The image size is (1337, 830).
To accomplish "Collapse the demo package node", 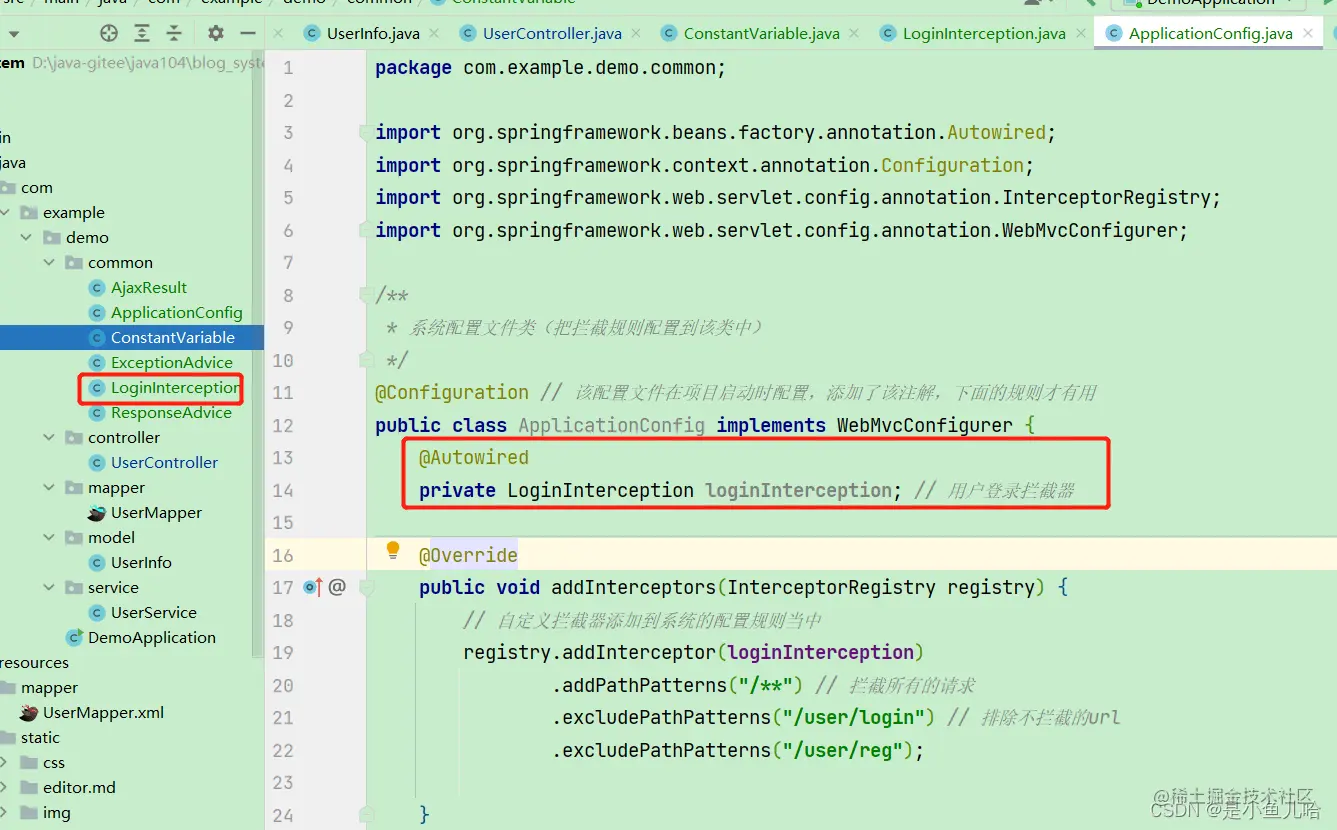I will (x=27, y=237).
